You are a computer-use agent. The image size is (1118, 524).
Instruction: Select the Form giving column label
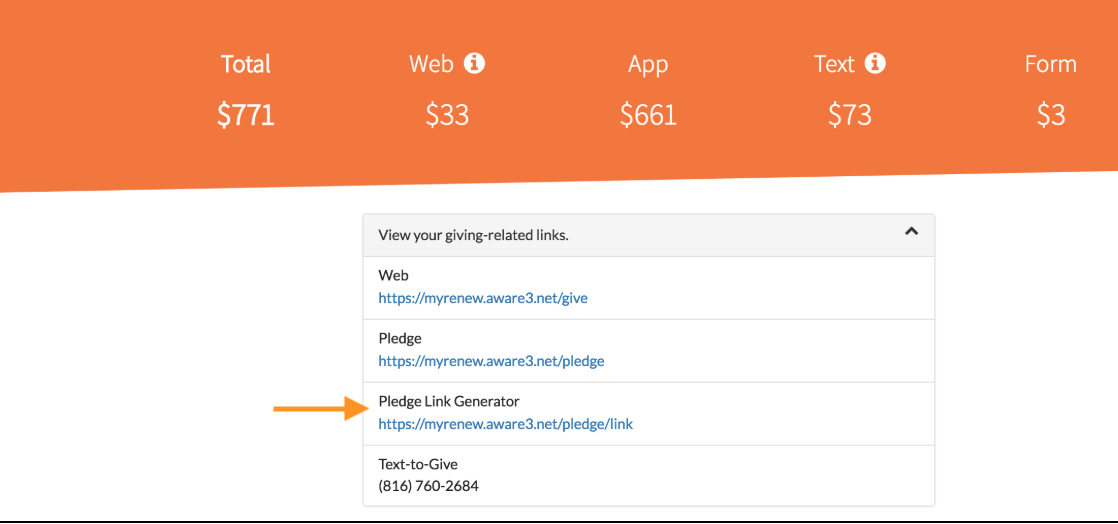point(1051,64)
